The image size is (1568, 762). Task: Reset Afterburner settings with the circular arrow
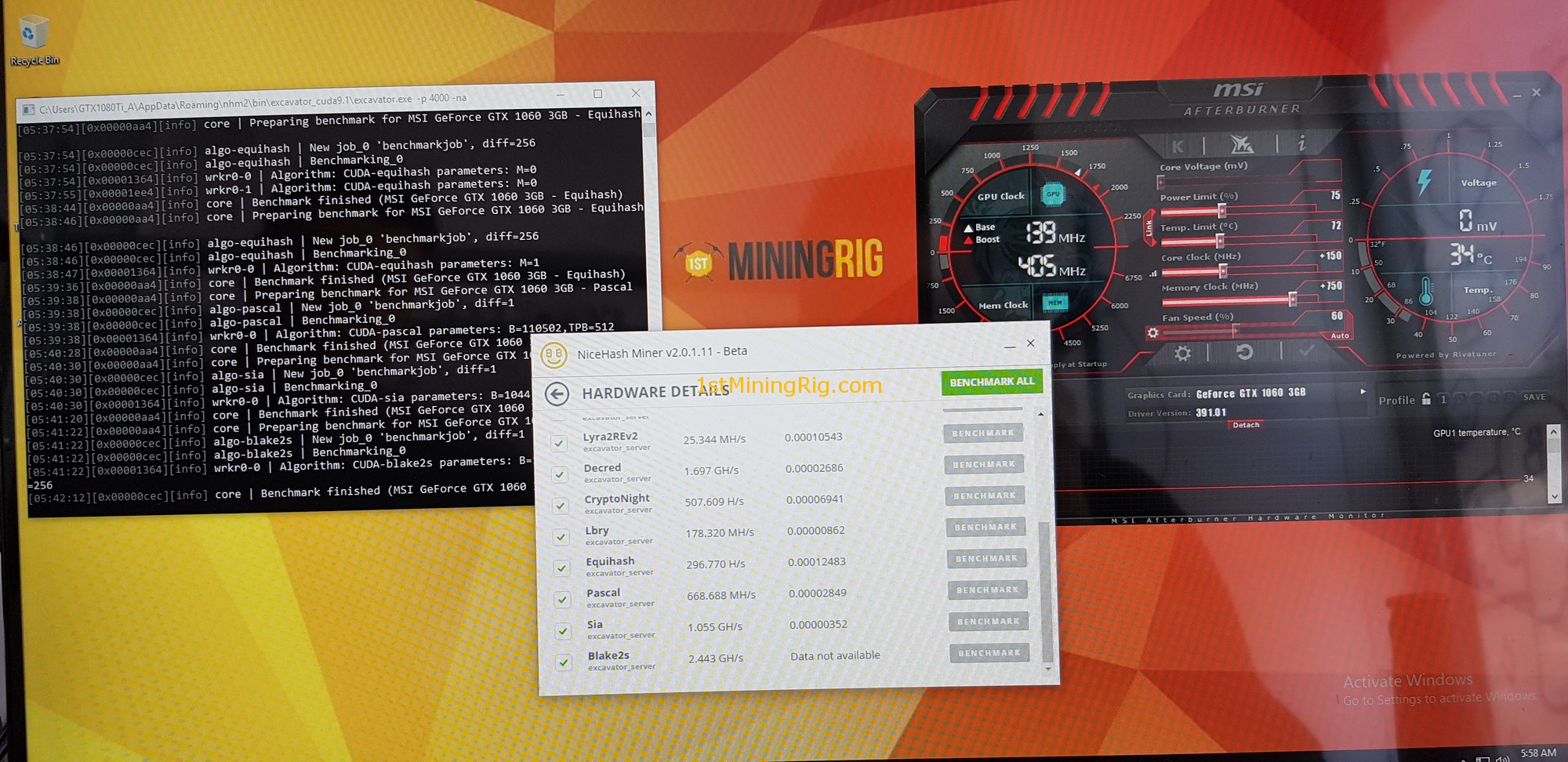coord(1244,352)
